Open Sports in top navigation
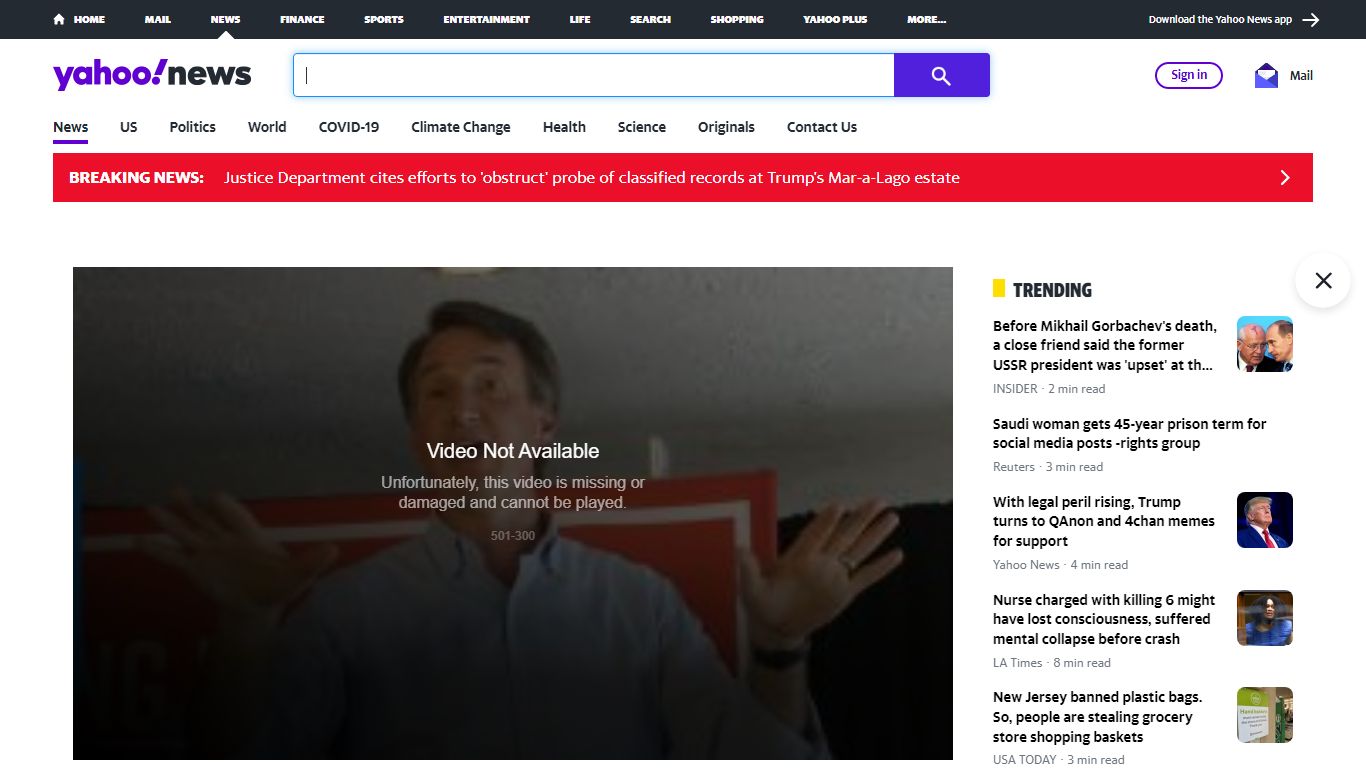 coord(384,19)
